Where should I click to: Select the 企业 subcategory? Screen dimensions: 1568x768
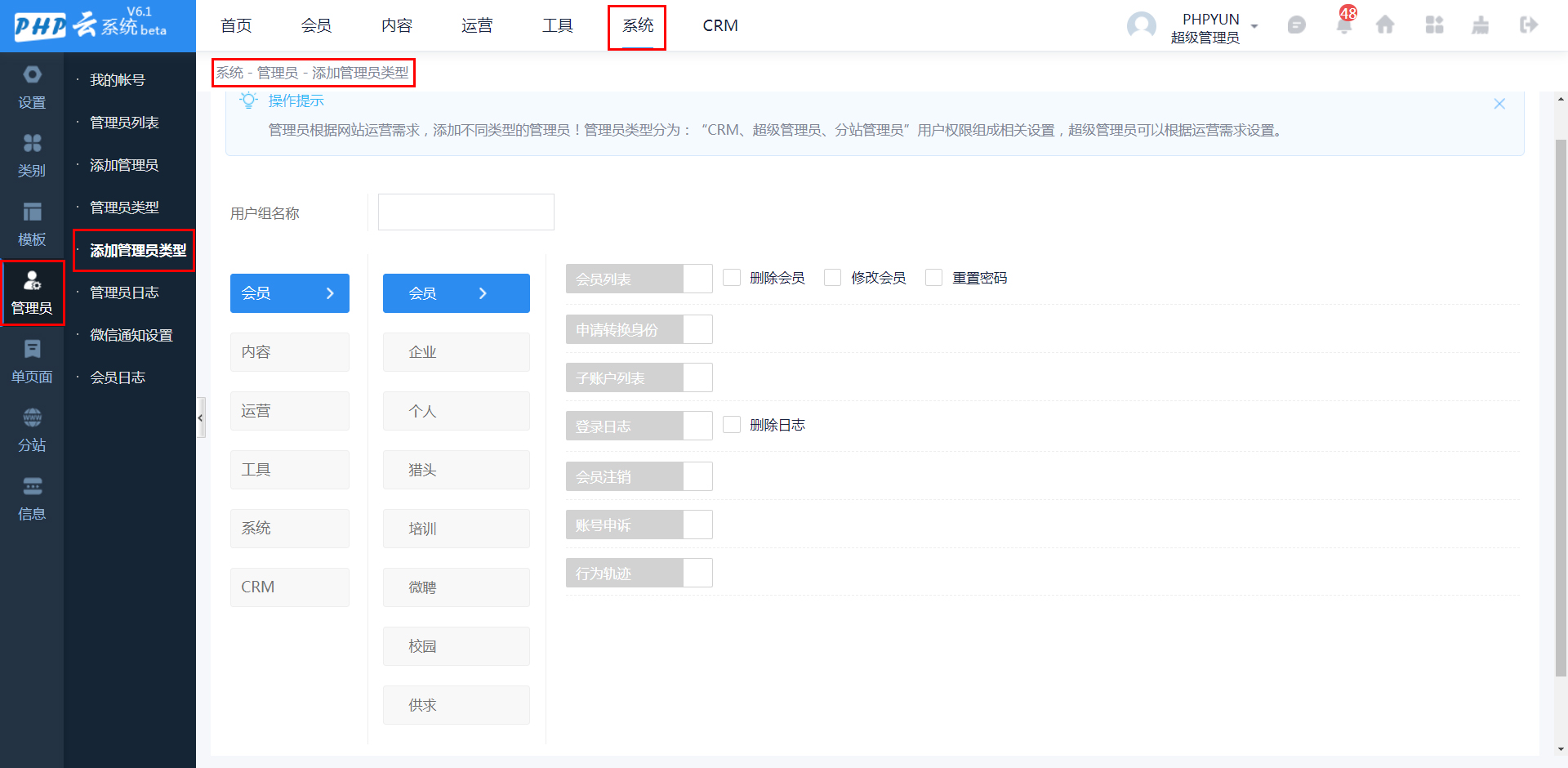[x=457, y=352]
